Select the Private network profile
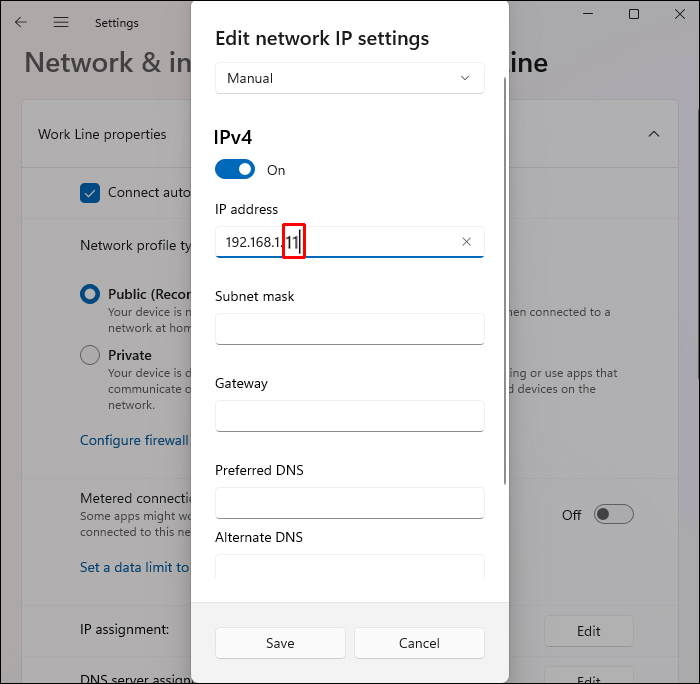 tap(90, 355)
